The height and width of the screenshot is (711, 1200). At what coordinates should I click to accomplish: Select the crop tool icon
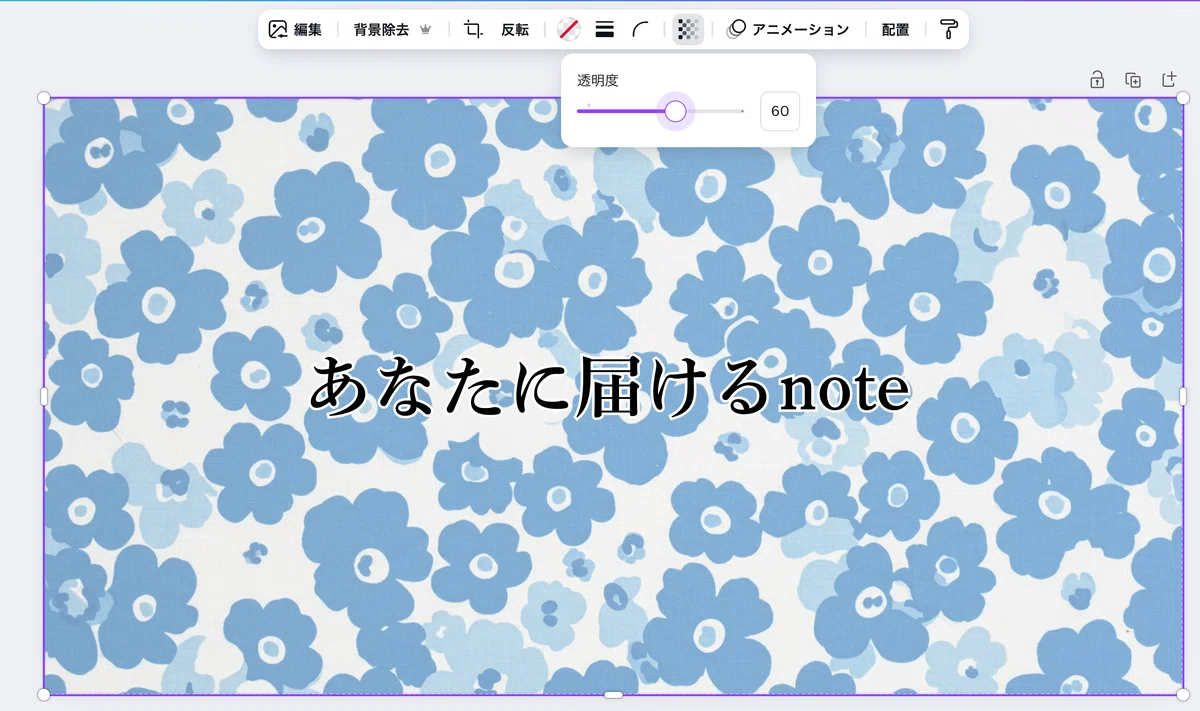[x=474, y=30]
